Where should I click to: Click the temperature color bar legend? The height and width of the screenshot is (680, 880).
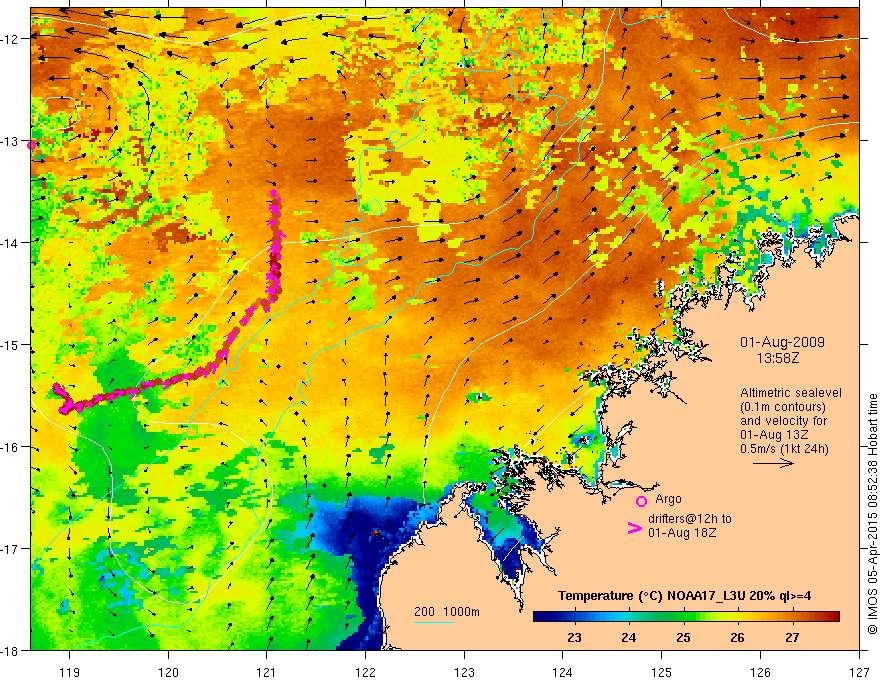click(686, 616)
